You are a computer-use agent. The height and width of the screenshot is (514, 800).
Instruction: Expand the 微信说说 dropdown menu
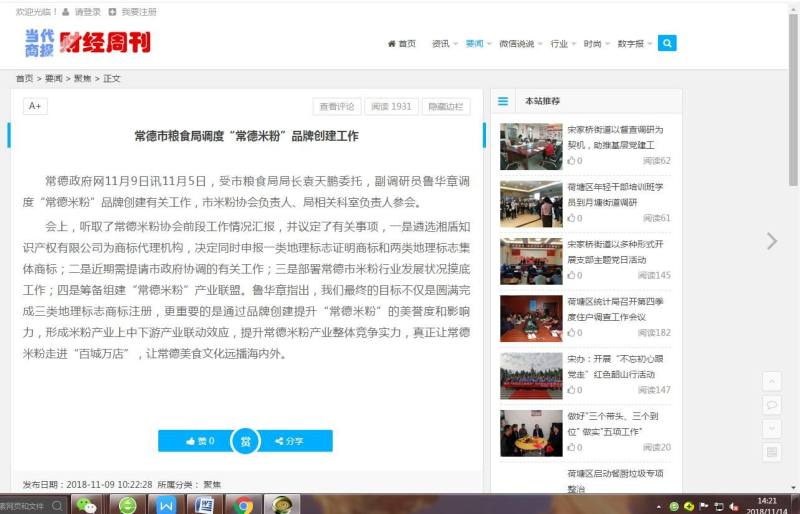[x=520, y=44]
